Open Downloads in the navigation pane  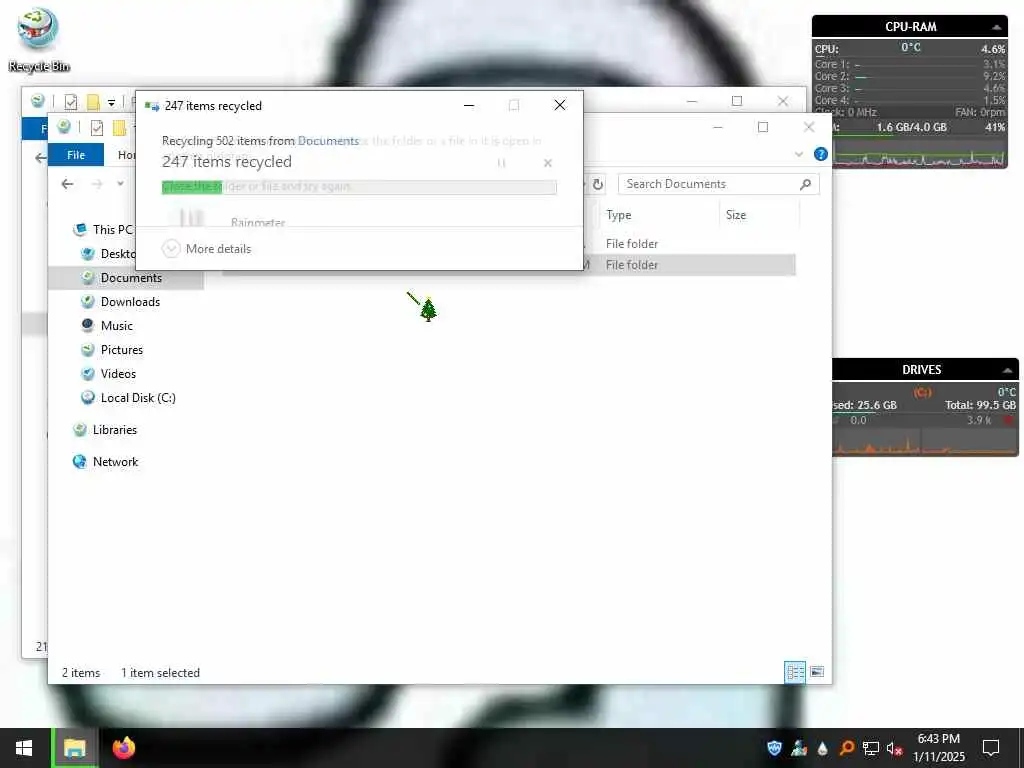point(120,302)
